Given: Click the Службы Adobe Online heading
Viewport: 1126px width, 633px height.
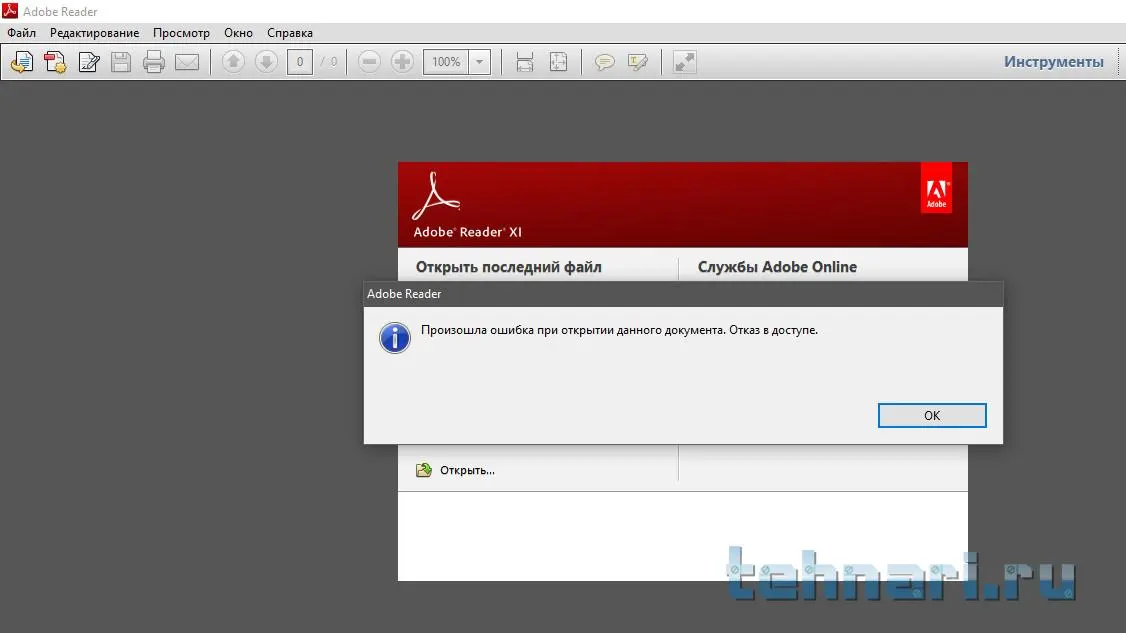Looking at the screenshot, I should point(777,267).
